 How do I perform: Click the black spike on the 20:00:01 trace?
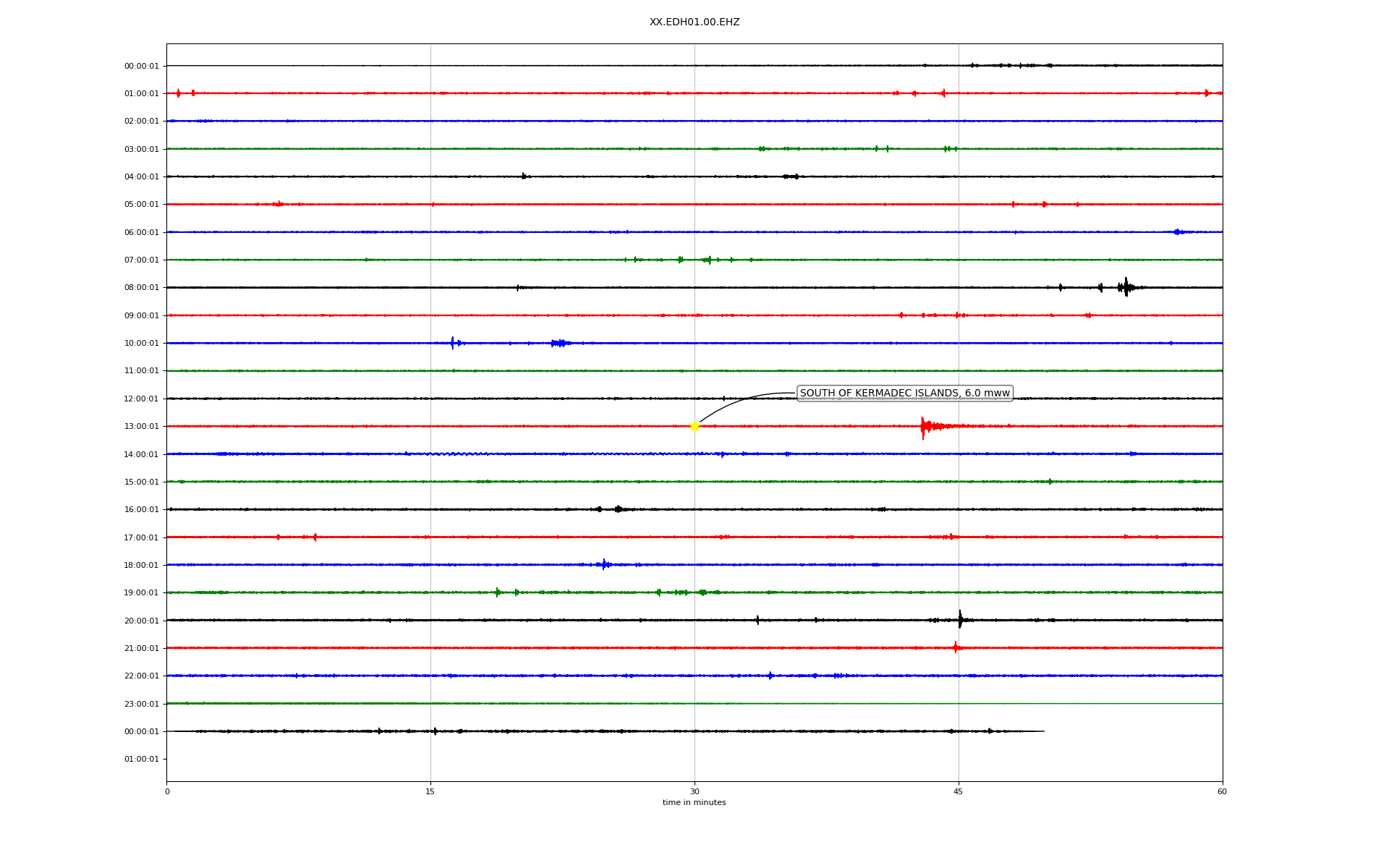click(960, 620)
